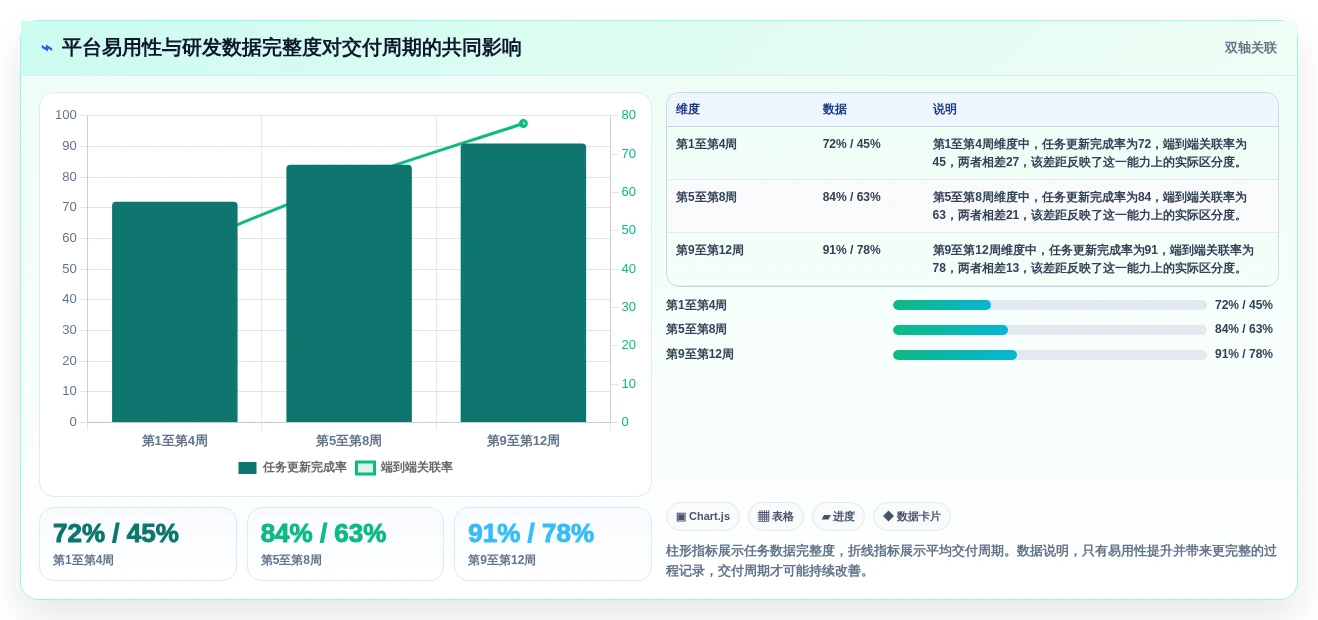Screen dimensions: 1318x620
Task: Click the dashboard title text
Action: pyautogui.click(x=291, y=48)
